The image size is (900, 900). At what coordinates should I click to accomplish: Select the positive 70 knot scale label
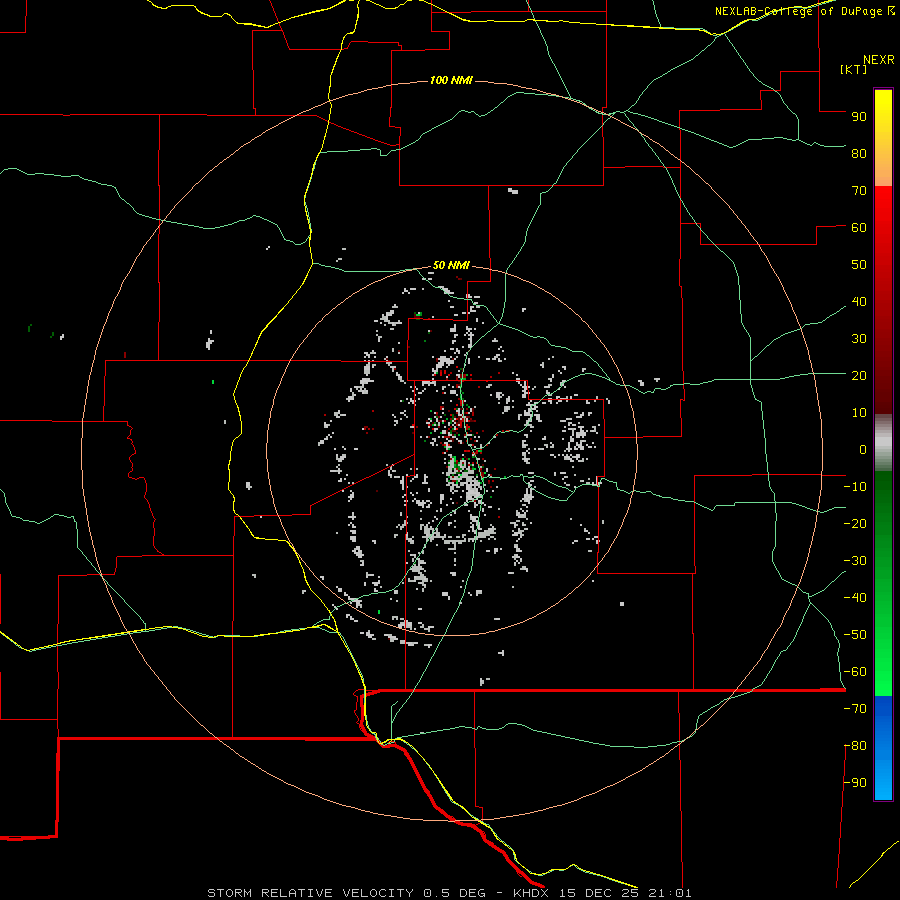click(x=859, y=191)
